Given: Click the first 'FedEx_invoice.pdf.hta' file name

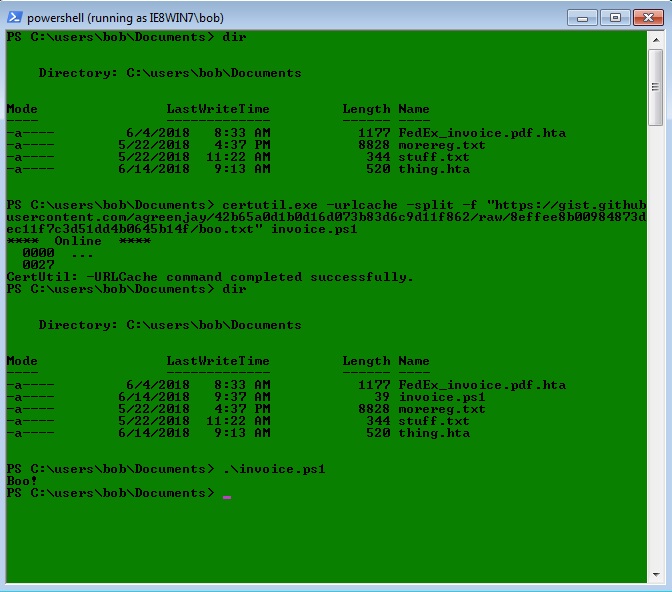Looking at the screenshot, I should [x=482, y=133].
